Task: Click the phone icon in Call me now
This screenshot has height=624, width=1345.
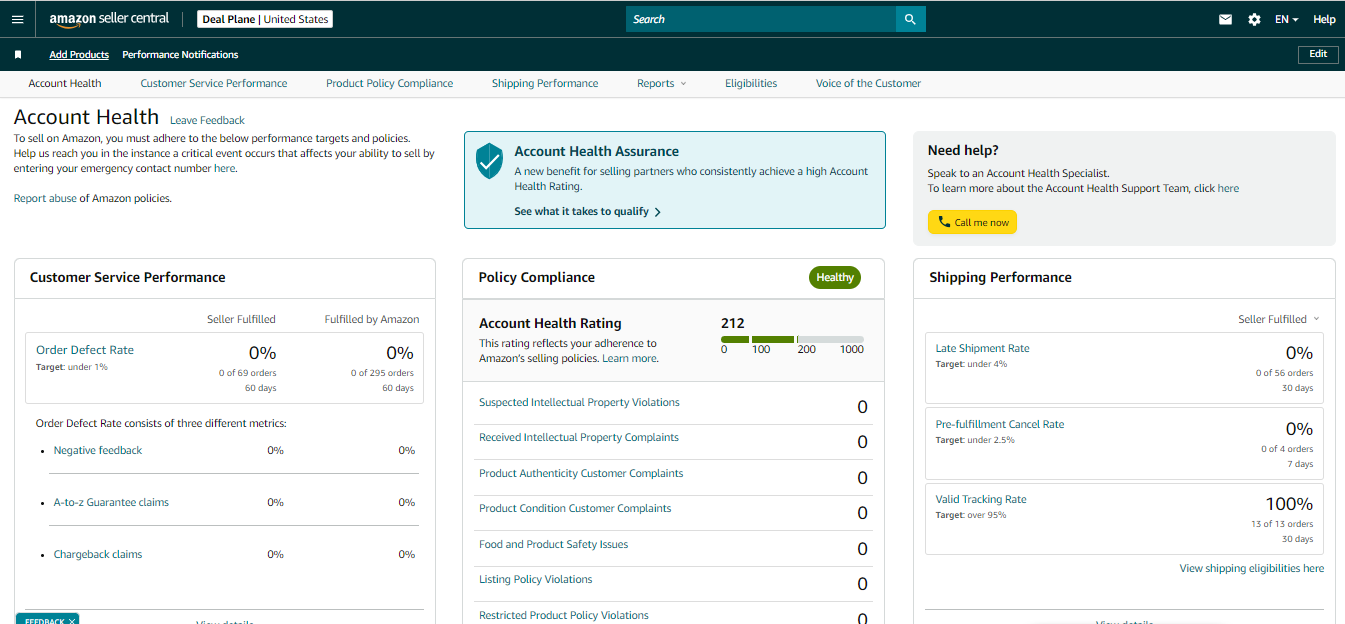Action: 944,222
